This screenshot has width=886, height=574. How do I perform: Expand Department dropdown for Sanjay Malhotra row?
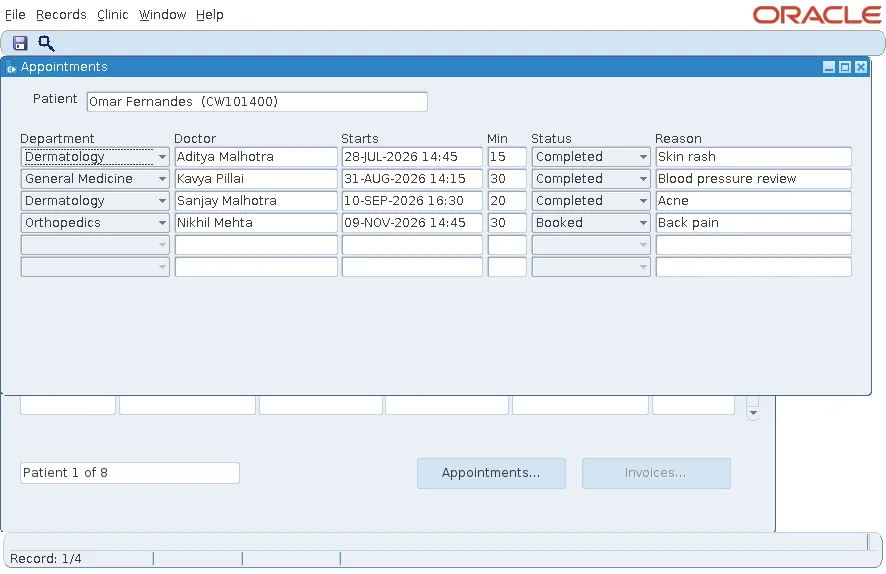[162, 201]
